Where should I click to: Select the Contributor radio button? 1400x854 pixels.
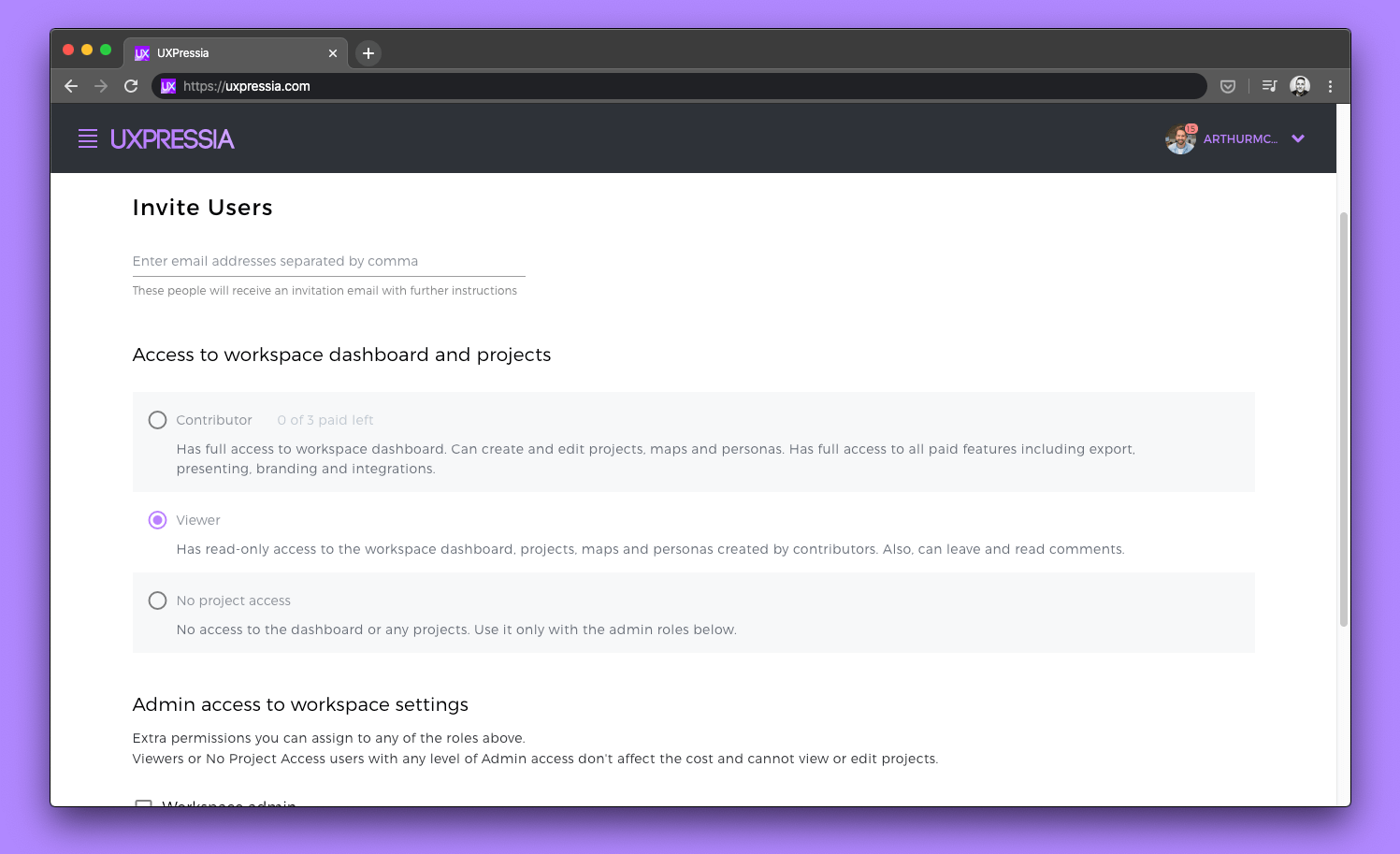click(x=158, y=420)
